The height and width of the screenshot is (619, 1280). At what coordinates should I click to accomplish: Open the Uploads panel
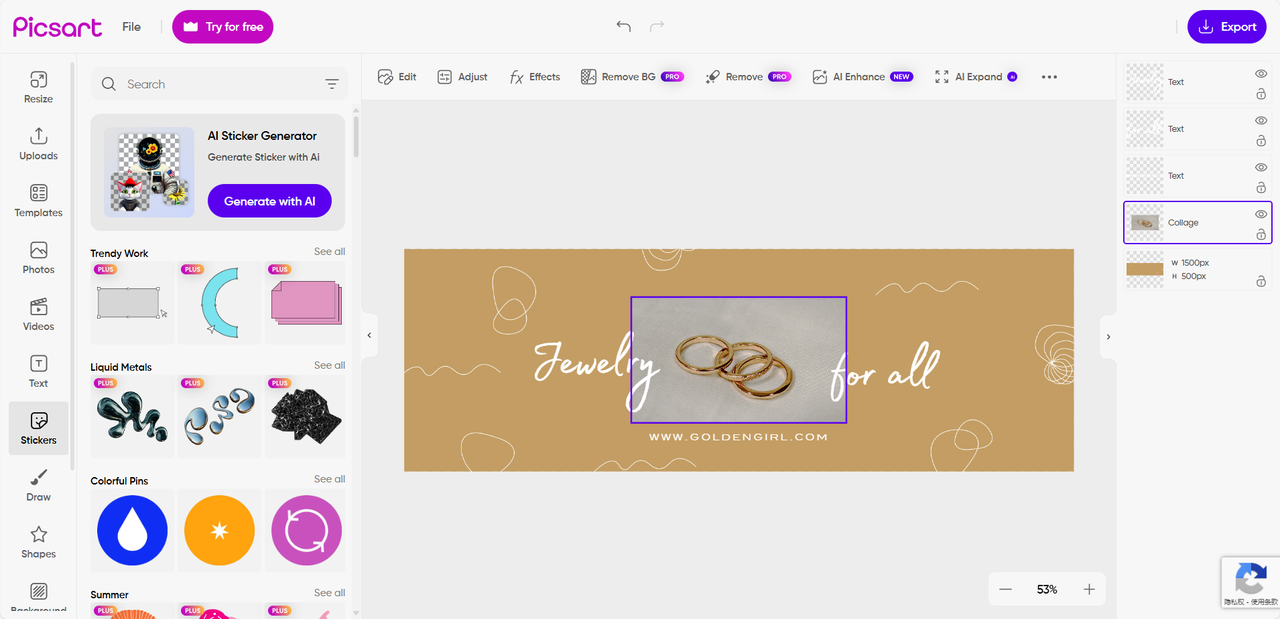pos(38,144)
